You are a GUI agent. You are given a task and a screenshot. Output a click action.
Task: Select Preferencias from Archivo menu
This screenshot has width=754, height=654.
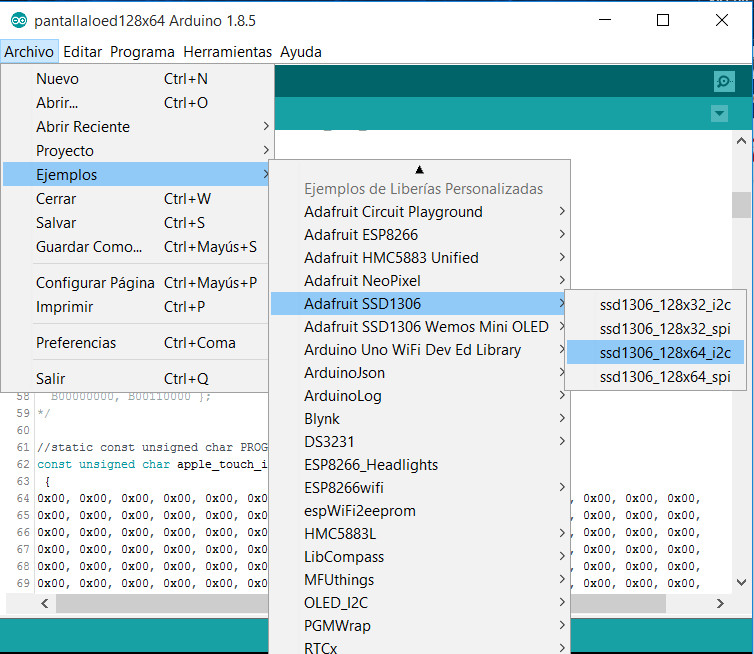click(76, 343)
